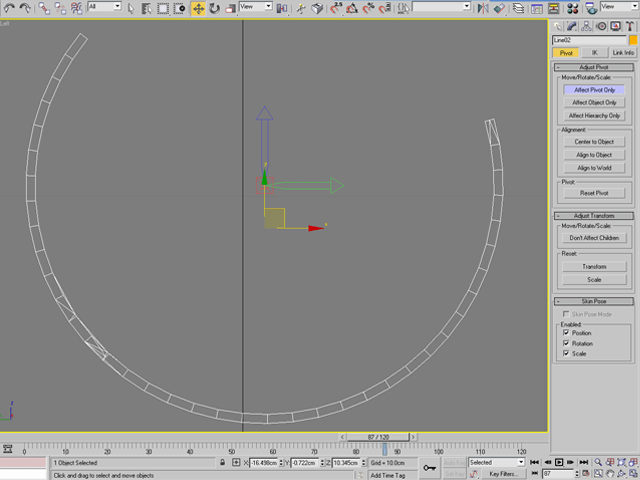Click the Line02 object name field
The height and width of the screenshot is (480, 640).
point(589,40)
